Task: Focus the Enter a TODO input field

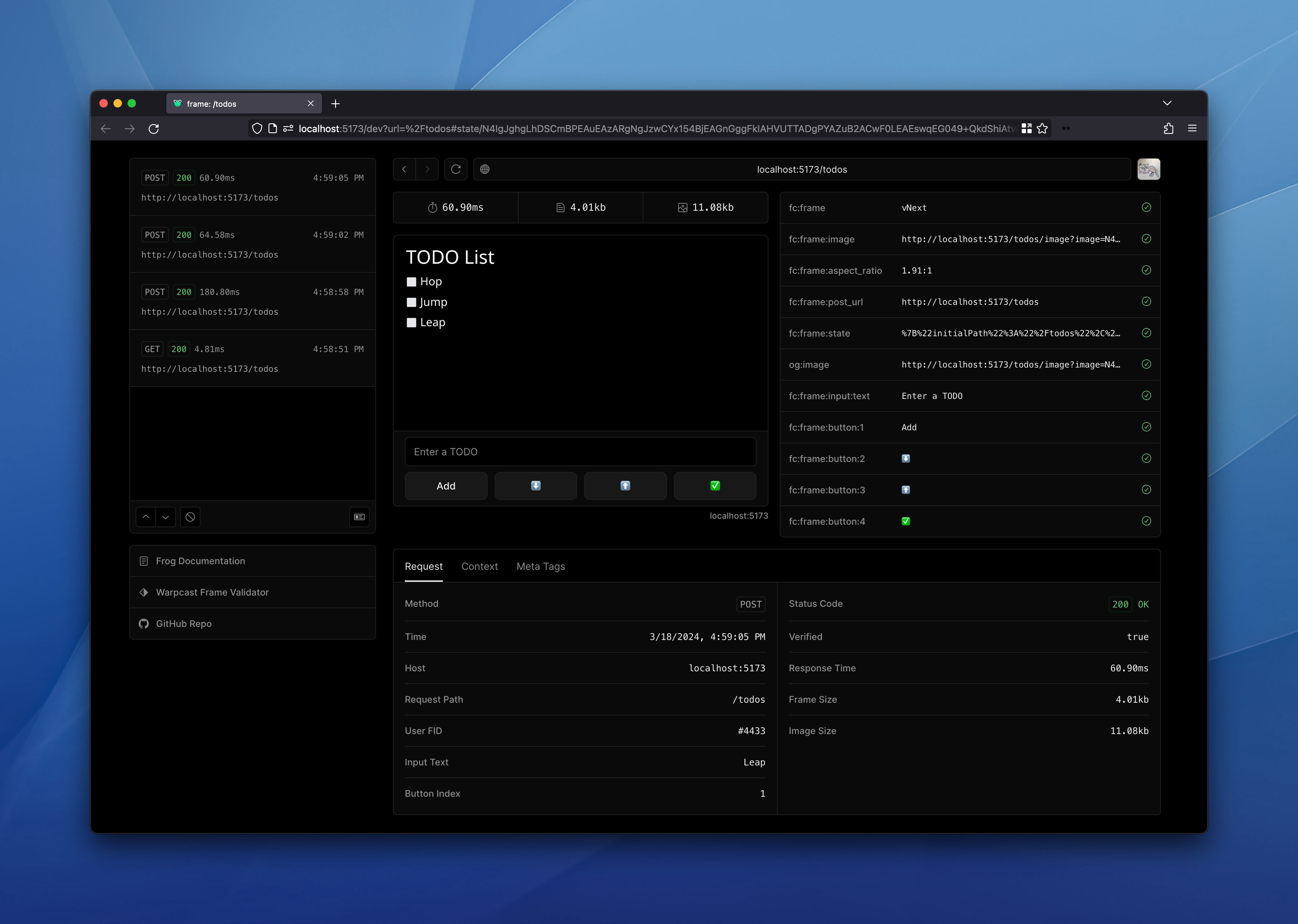Action: click(x=580, y=452)
